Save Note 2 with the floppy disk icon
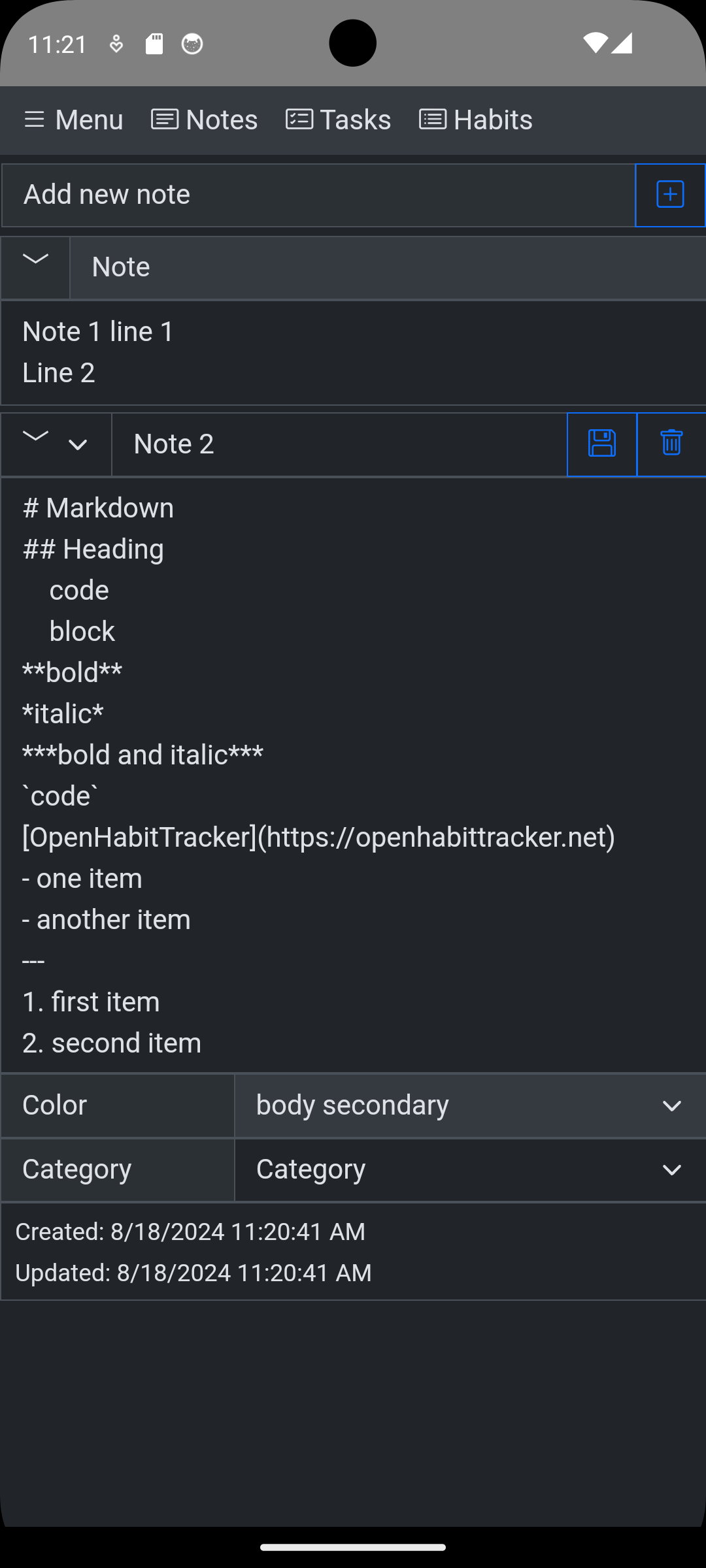 click(601, 444)
